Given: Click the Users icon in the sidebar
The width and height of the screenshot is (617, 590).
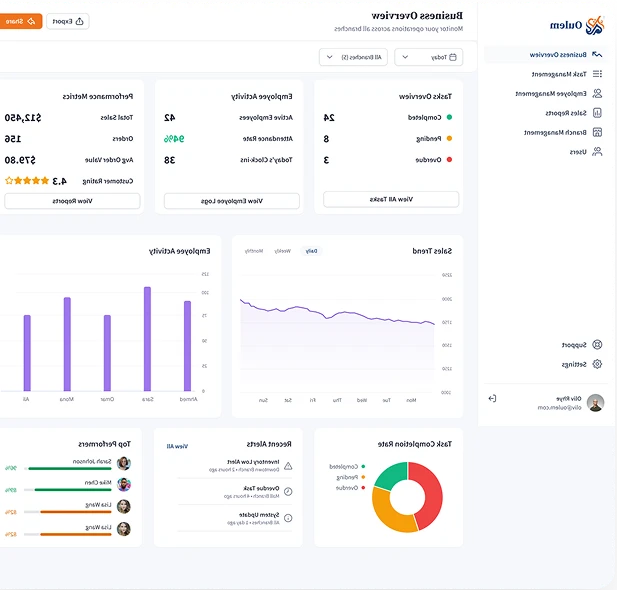Looking at the screenshot, I should click(597, 152).
